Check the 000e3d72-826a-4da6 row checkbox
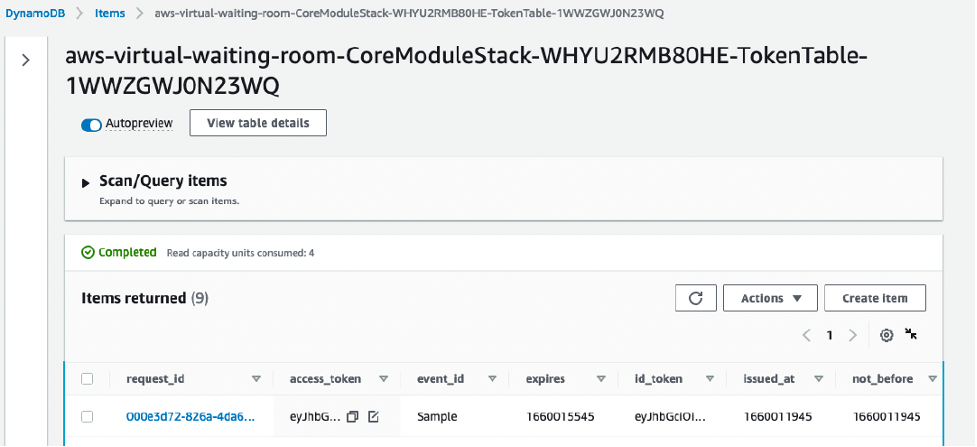 point(87,416)
